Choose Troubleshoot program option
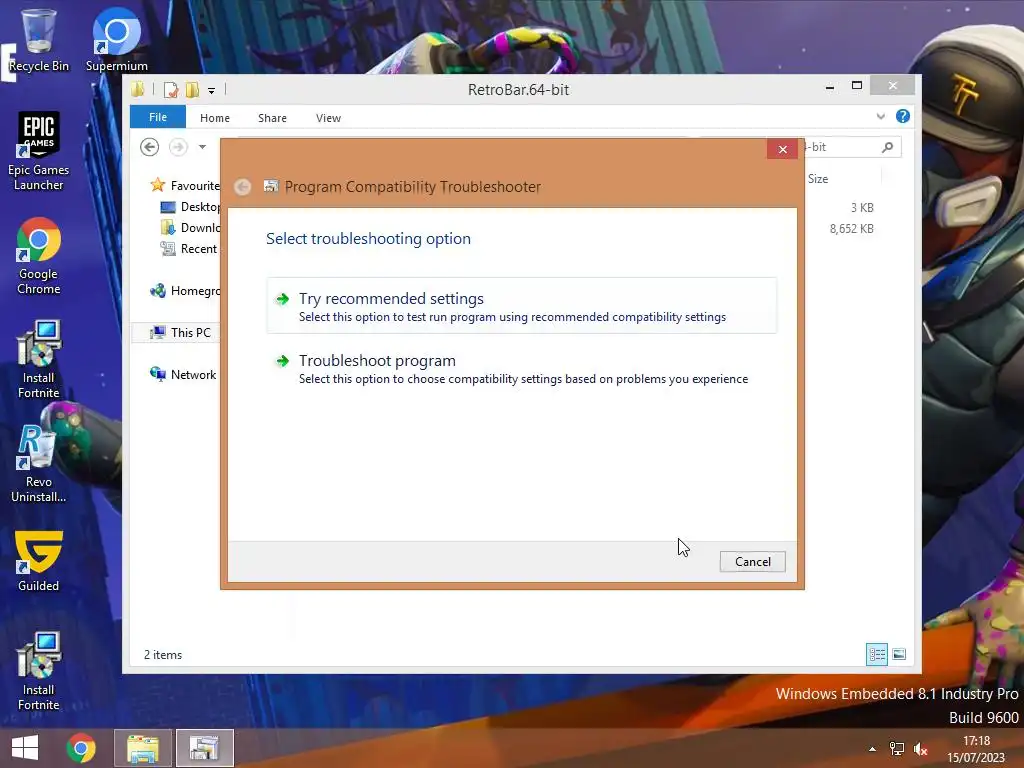The width and height of the screenshot is (1024, 768). [x=521, y=368]
